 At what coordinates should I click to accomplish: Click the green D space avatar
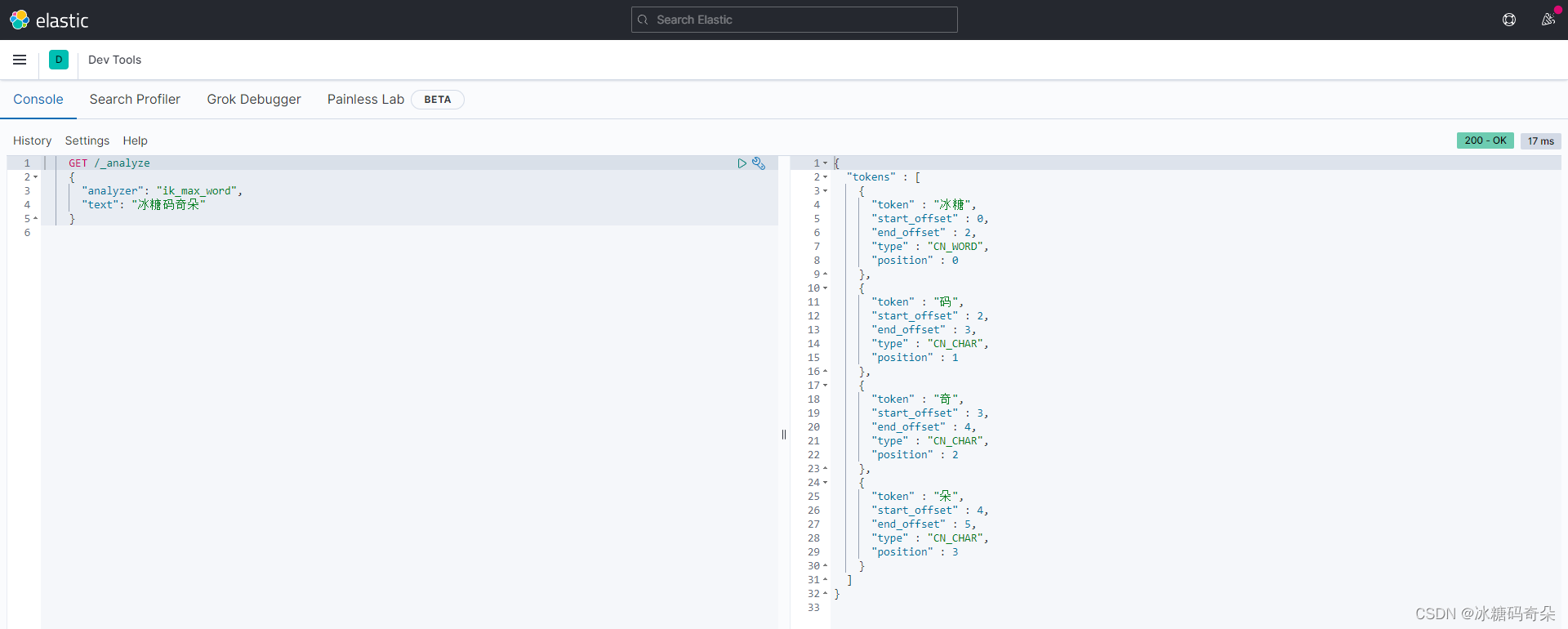[59, 60]
